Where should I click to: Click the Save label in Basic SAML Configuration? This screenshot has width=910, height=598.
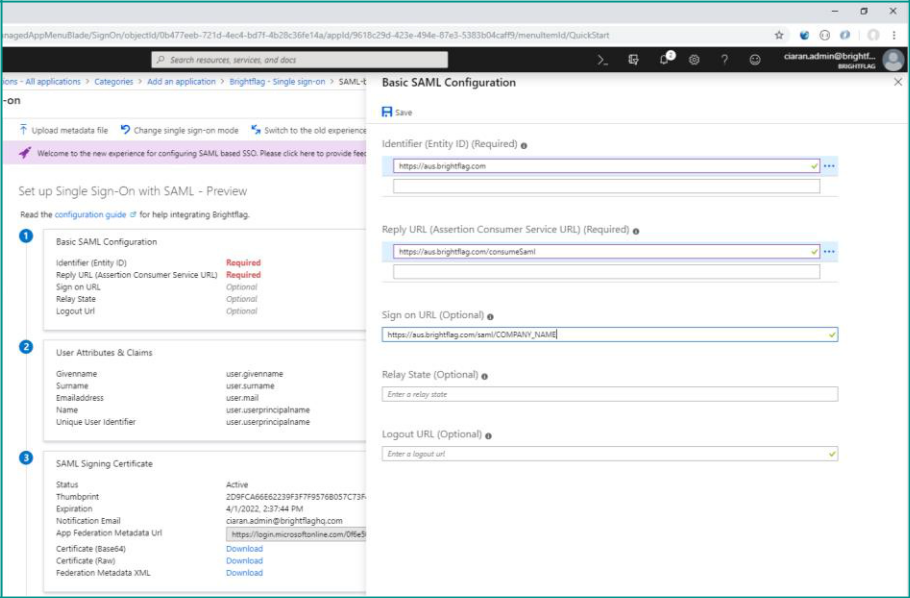403,113
